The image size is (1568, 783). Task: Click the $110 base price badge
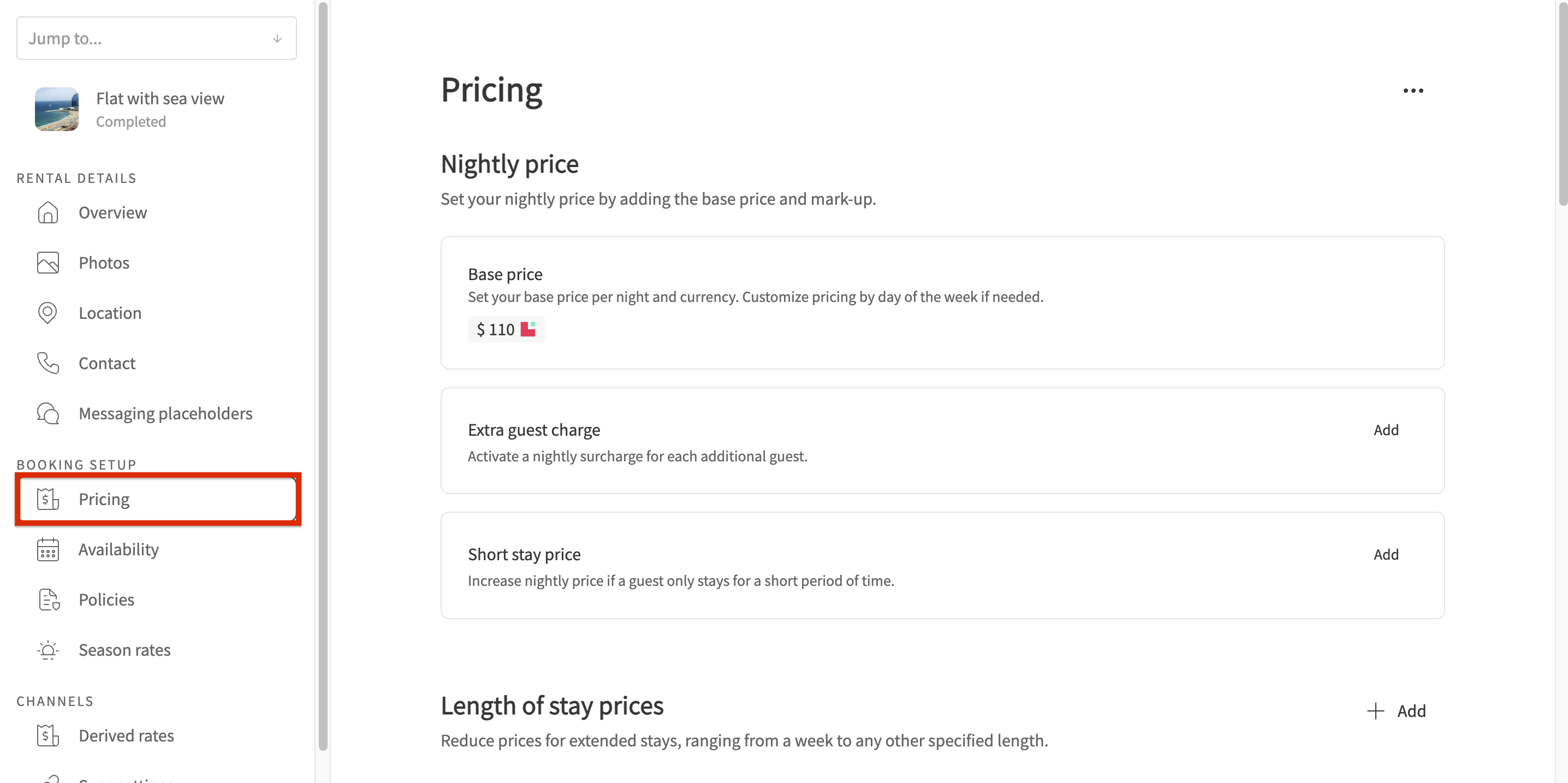tap(505, 329)
